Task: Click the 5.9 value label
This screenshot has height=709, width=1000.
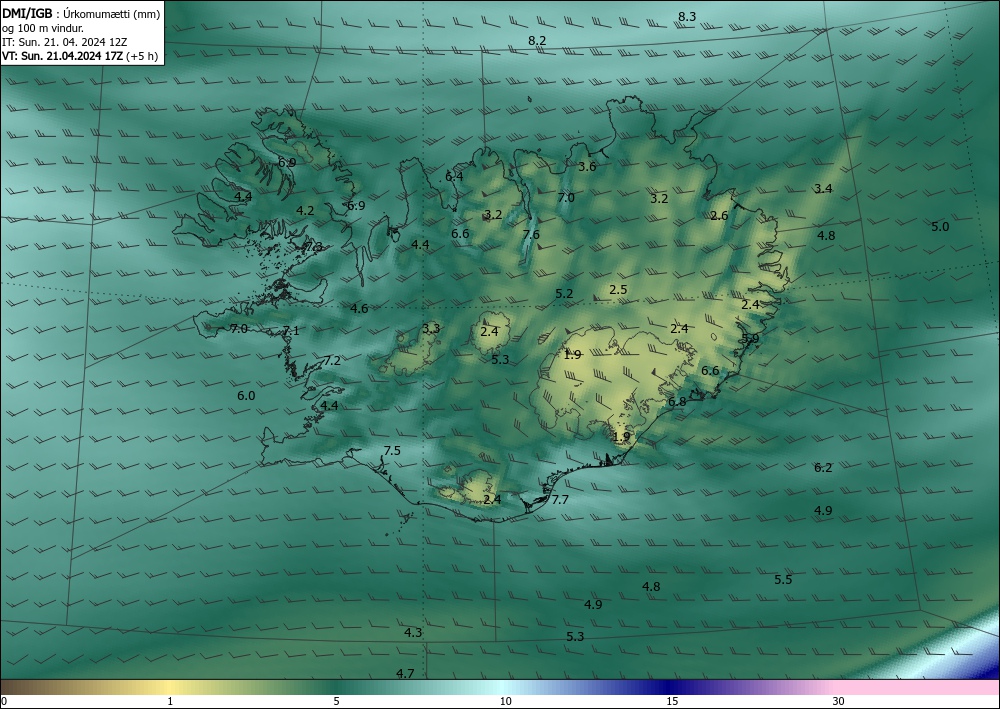Action: tap(751, 339)
